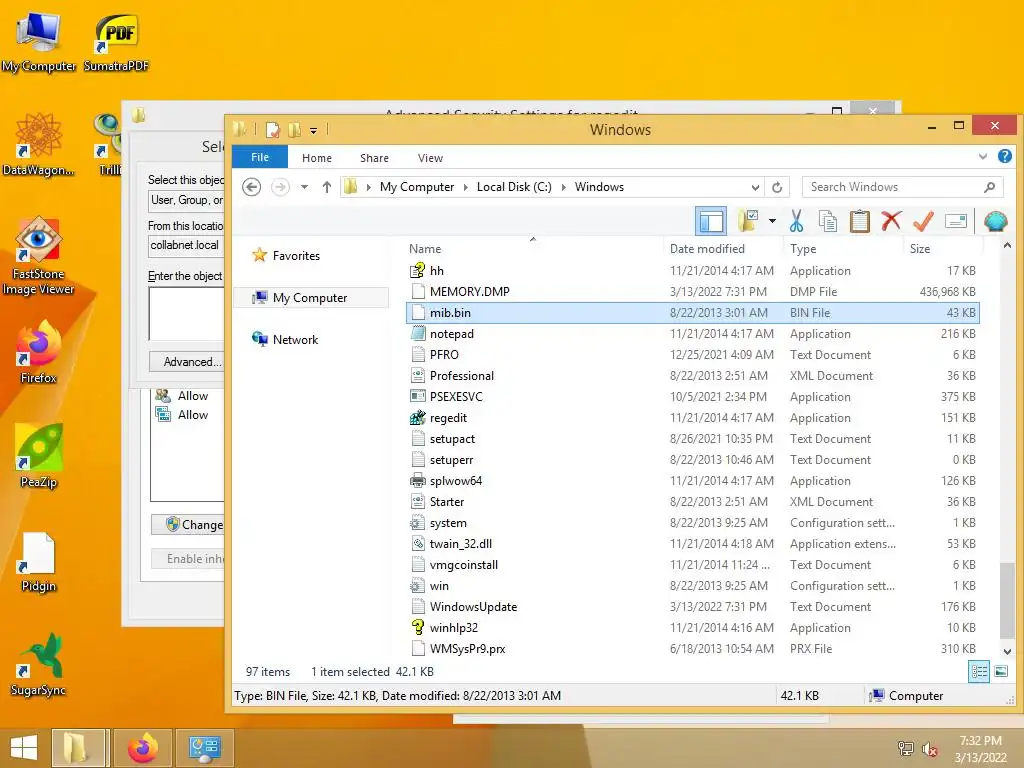Screen dimensions: 1024x768
Task: Toggle the navigation pane toolbar button
Action: click(x=711, y=221)
